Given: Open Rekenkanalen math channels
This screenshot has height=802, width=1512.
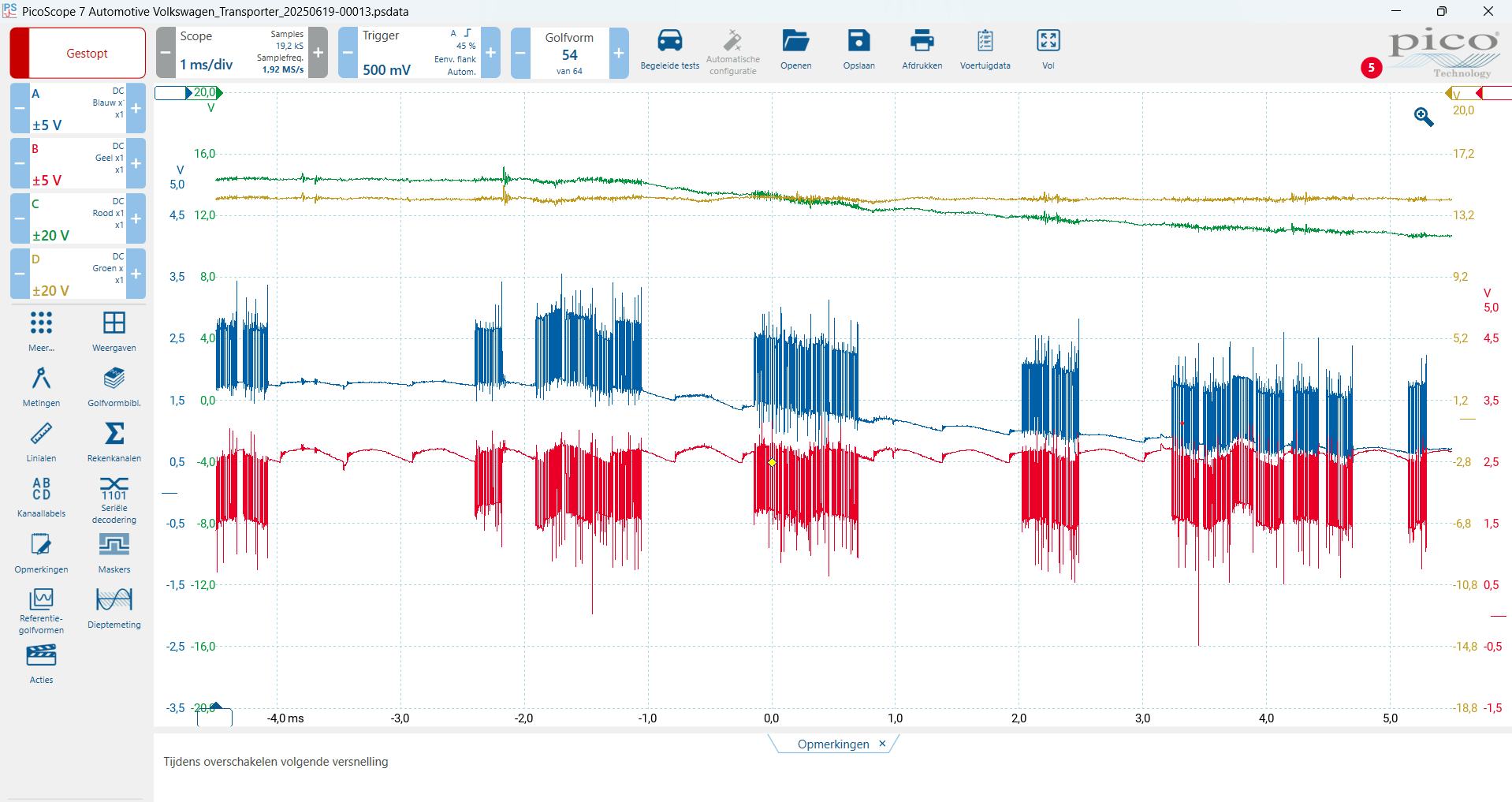Looking at the screenshot, I should click(114, 435).
